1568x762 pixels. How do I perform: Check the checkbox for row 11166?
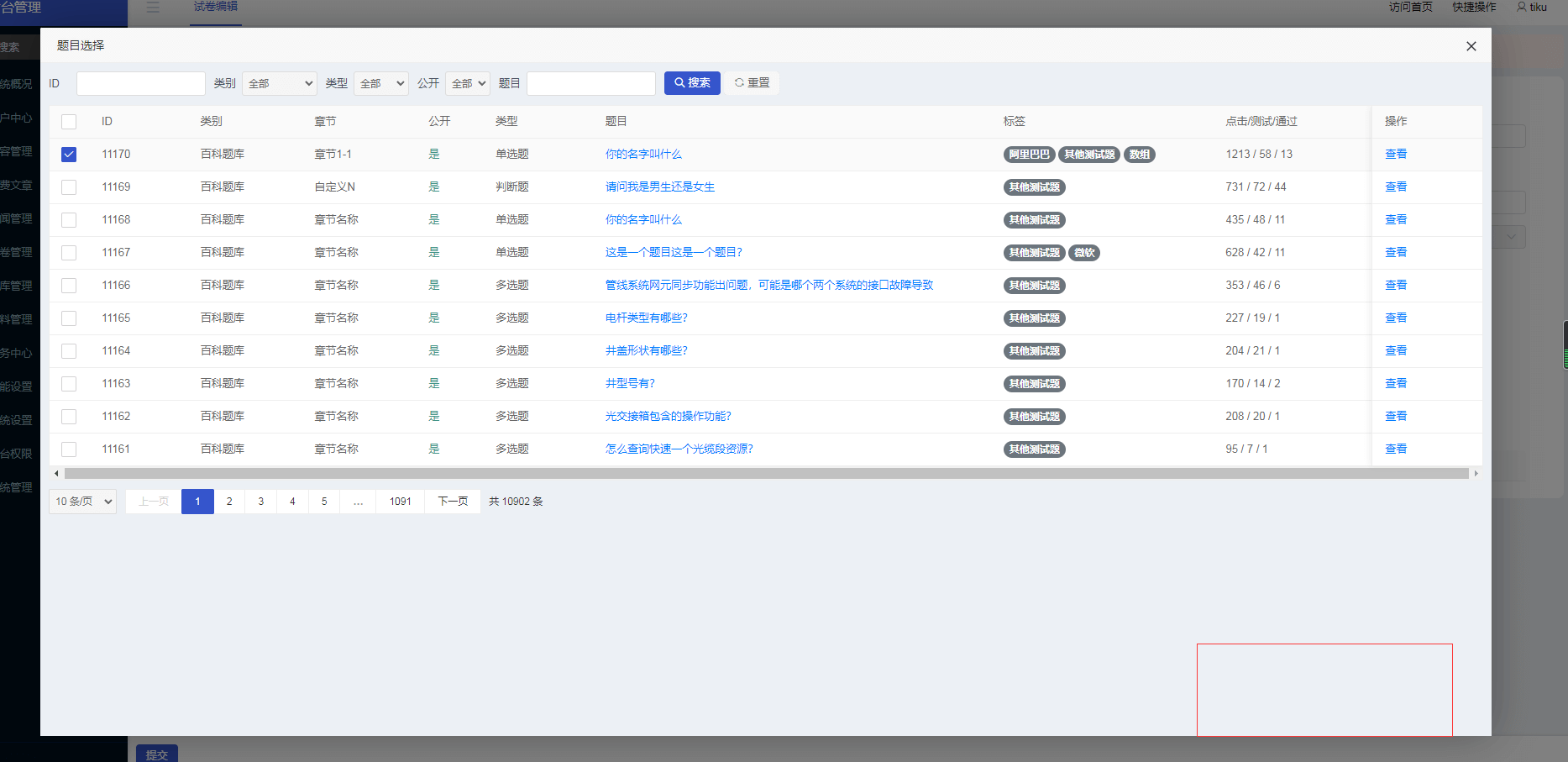(x=69, y=286)
